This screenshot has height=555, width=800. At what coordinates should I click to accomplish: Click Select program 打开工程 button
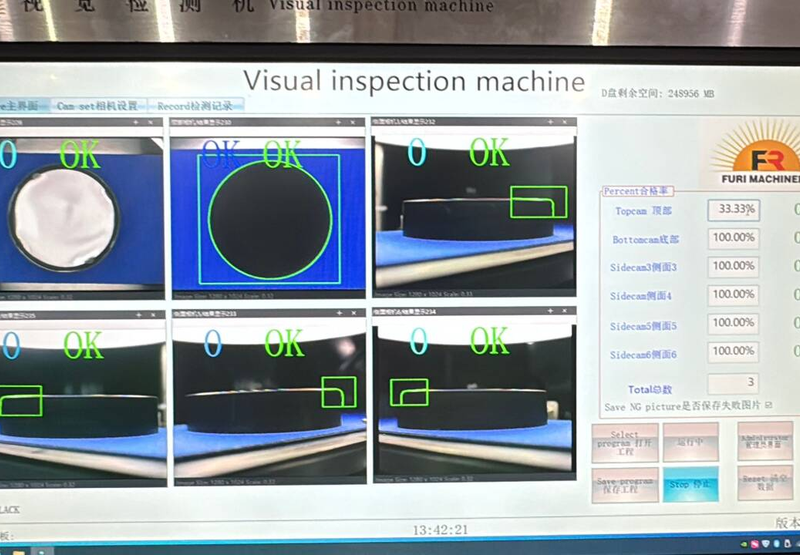coord(624,443)
